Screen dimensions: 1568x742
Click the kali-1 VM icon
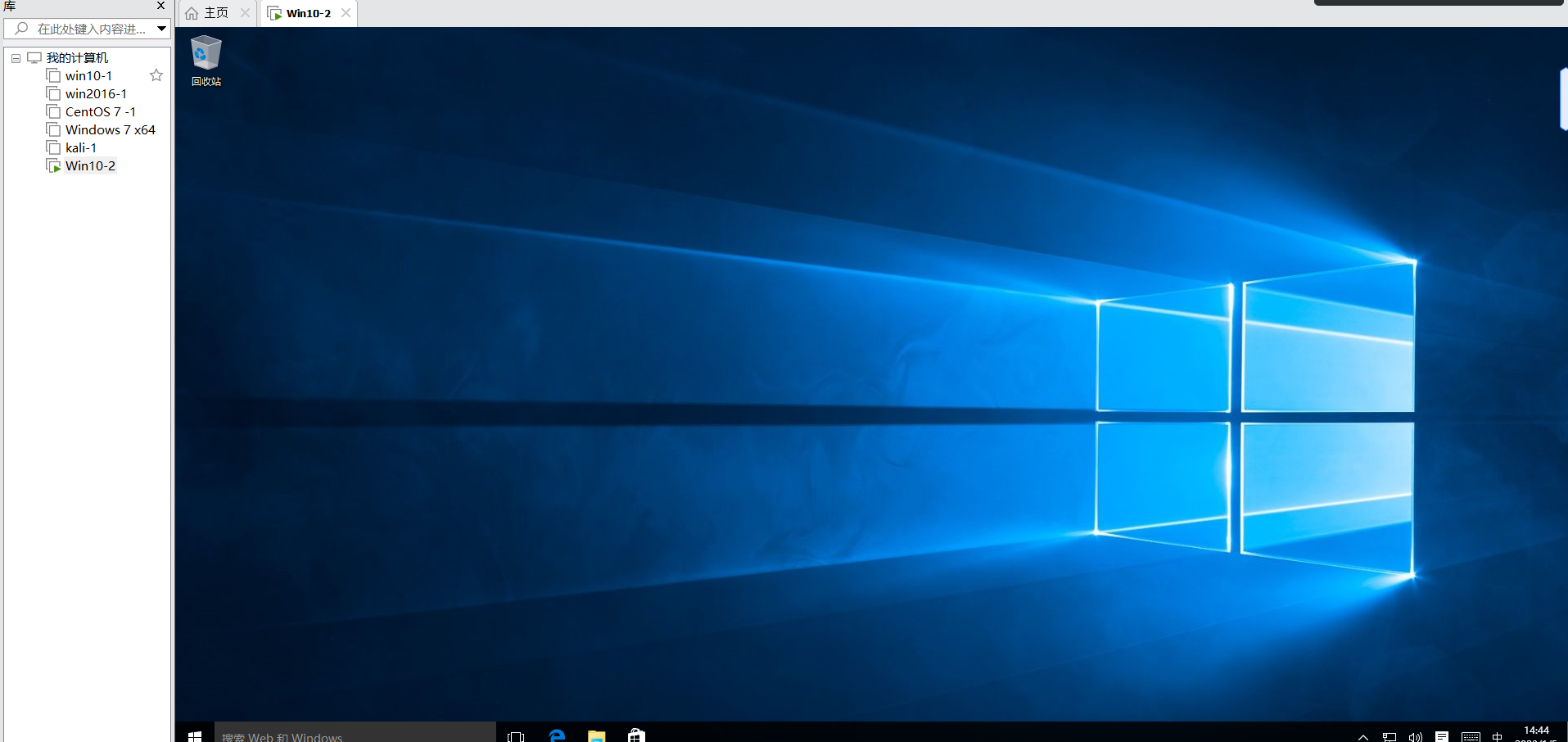[x=53, y=147]
